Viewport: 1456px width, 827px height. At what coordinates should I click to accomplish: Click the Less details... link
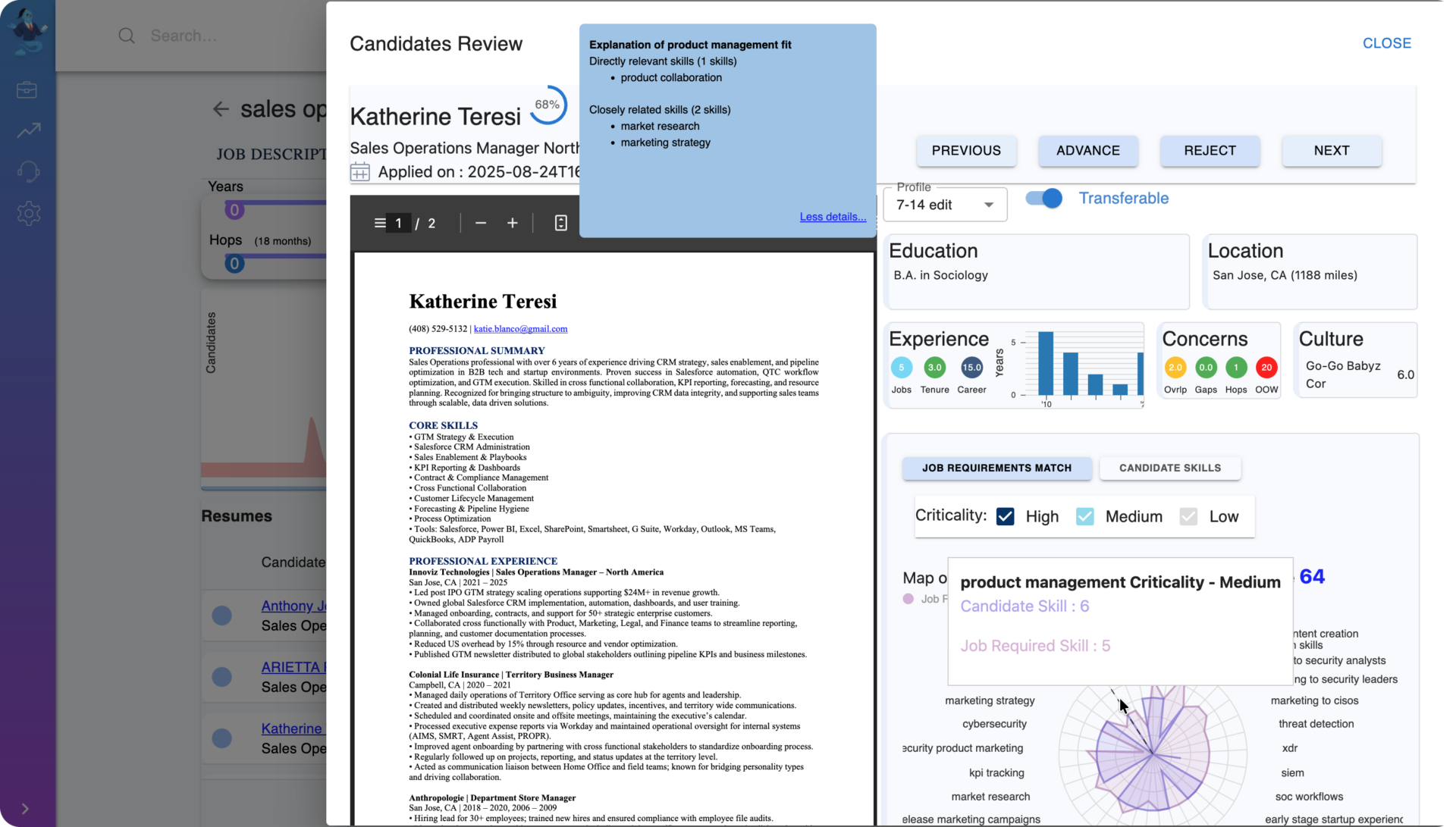(833, 217)
